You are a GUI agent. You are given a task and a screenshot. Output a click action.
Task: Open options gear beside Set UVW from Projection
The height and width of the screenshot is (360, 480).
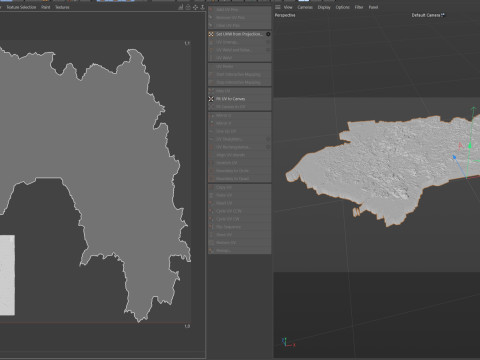[x=268, y=34]
